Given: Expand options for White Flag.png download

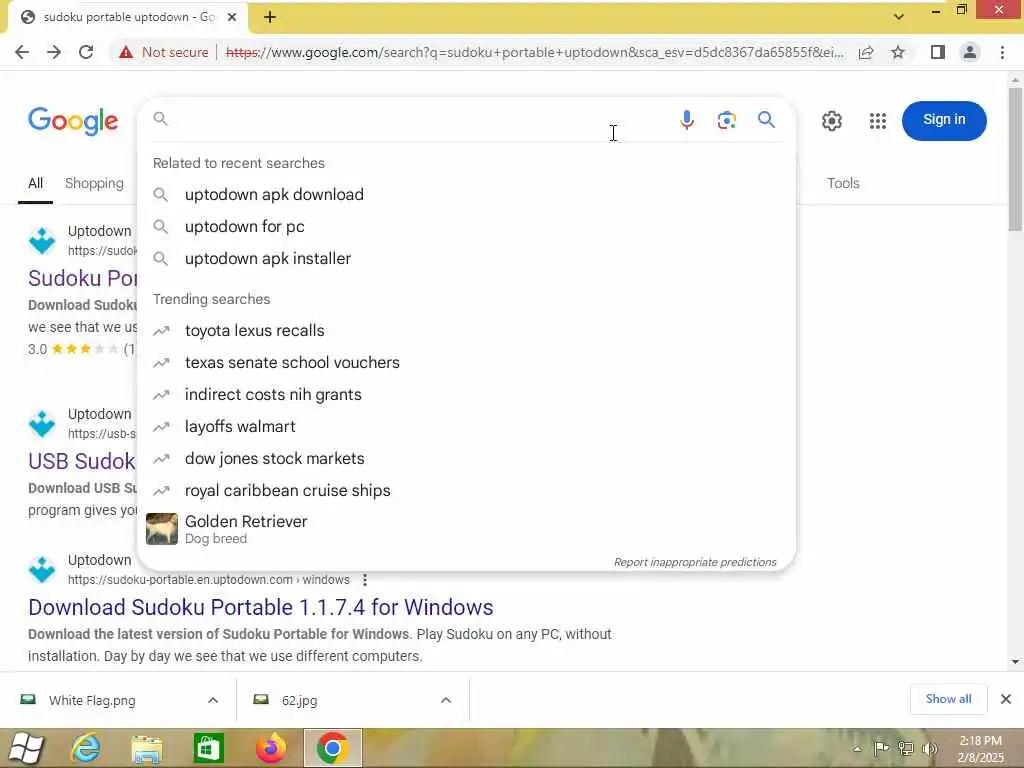Looking at the screenshot, I should pos(213,700).
